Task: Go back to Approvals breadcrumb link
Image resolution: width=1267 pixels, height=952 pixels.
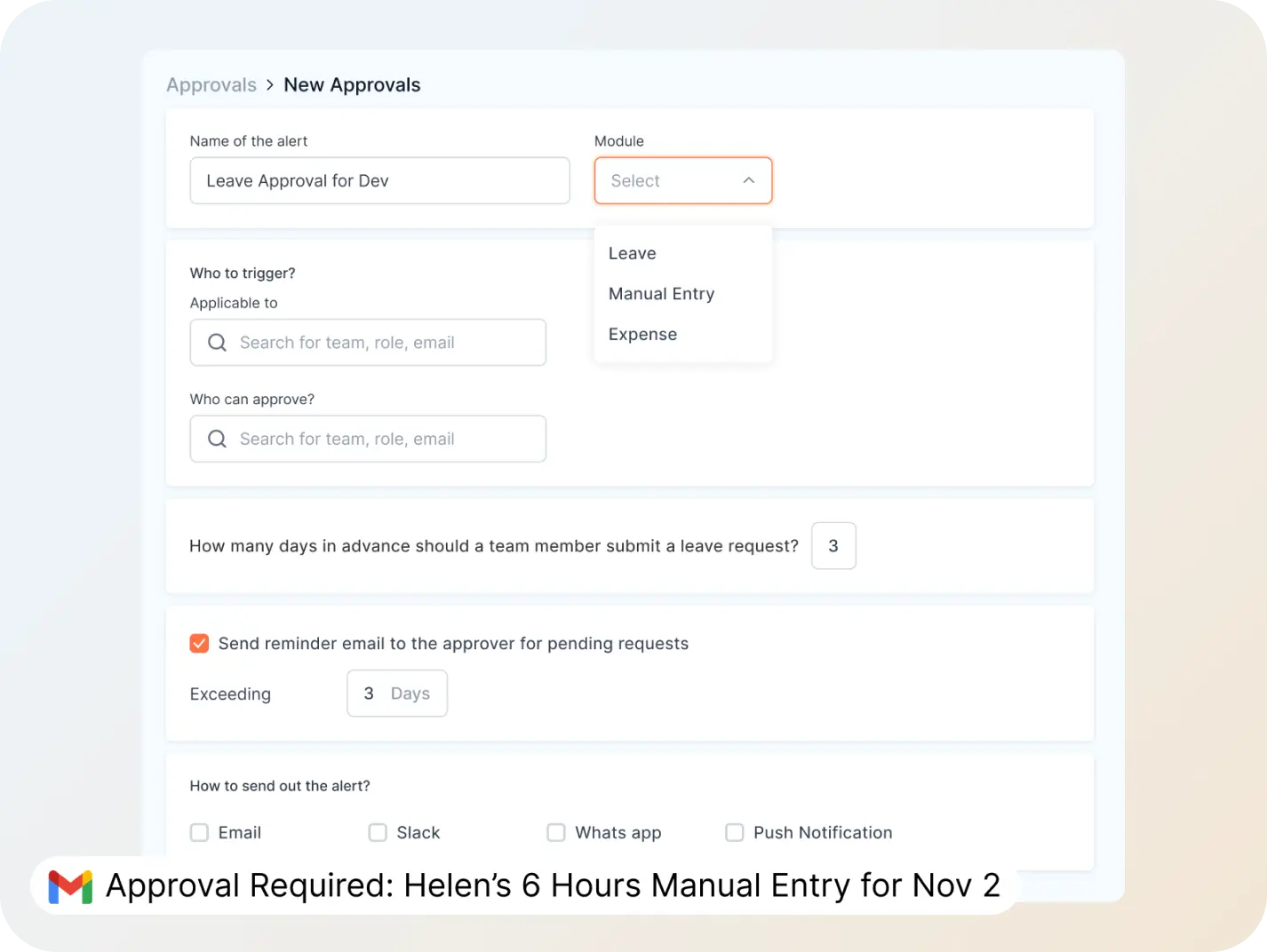Action: (211, 85)
